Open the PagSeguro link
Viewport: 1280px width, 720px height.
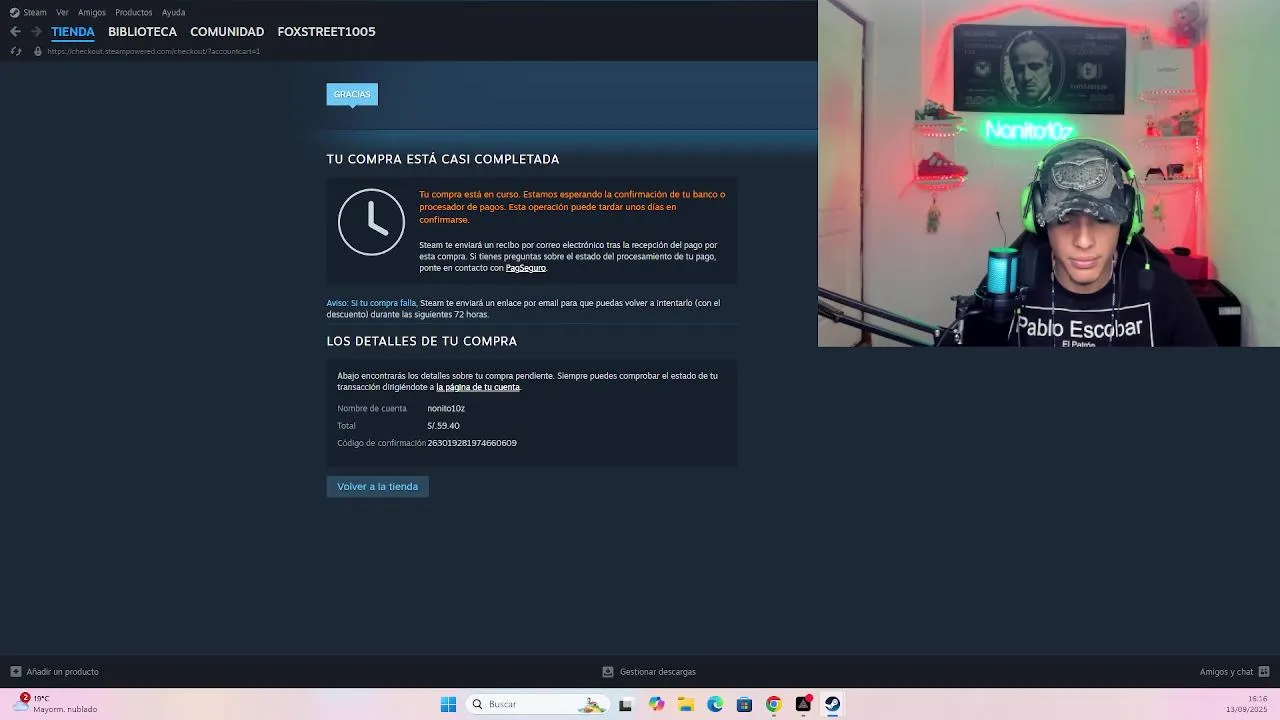pos(525,268)
